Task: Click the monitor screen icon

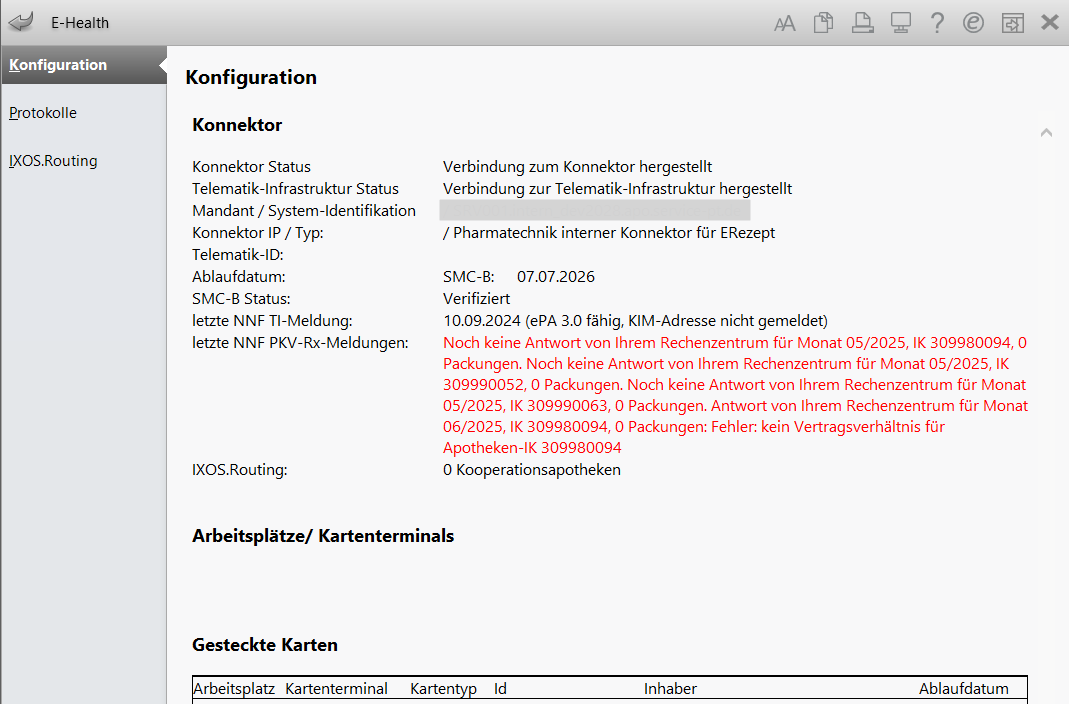Action: 900,23
